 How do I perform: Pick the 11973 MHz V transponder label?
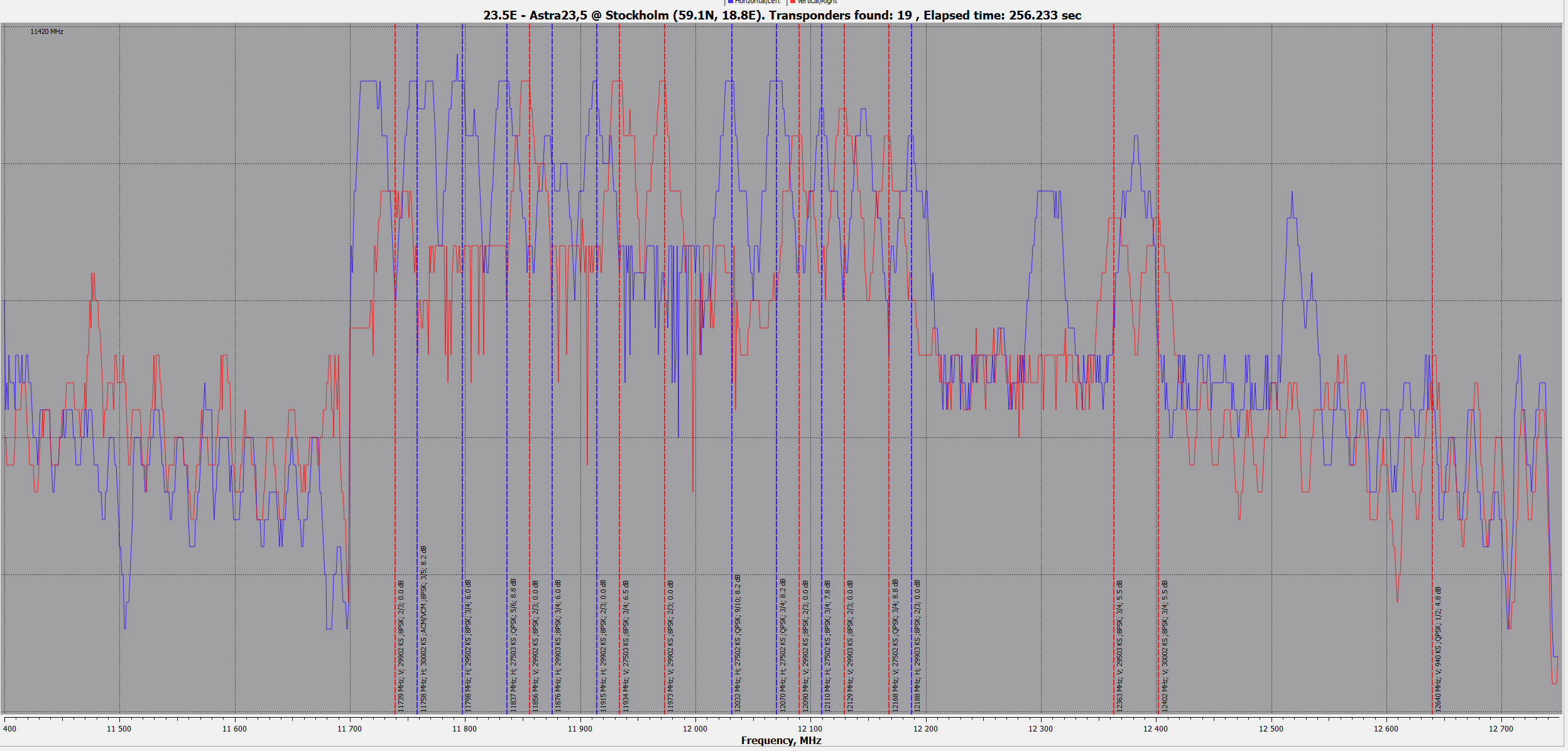(x=670, y=646)
